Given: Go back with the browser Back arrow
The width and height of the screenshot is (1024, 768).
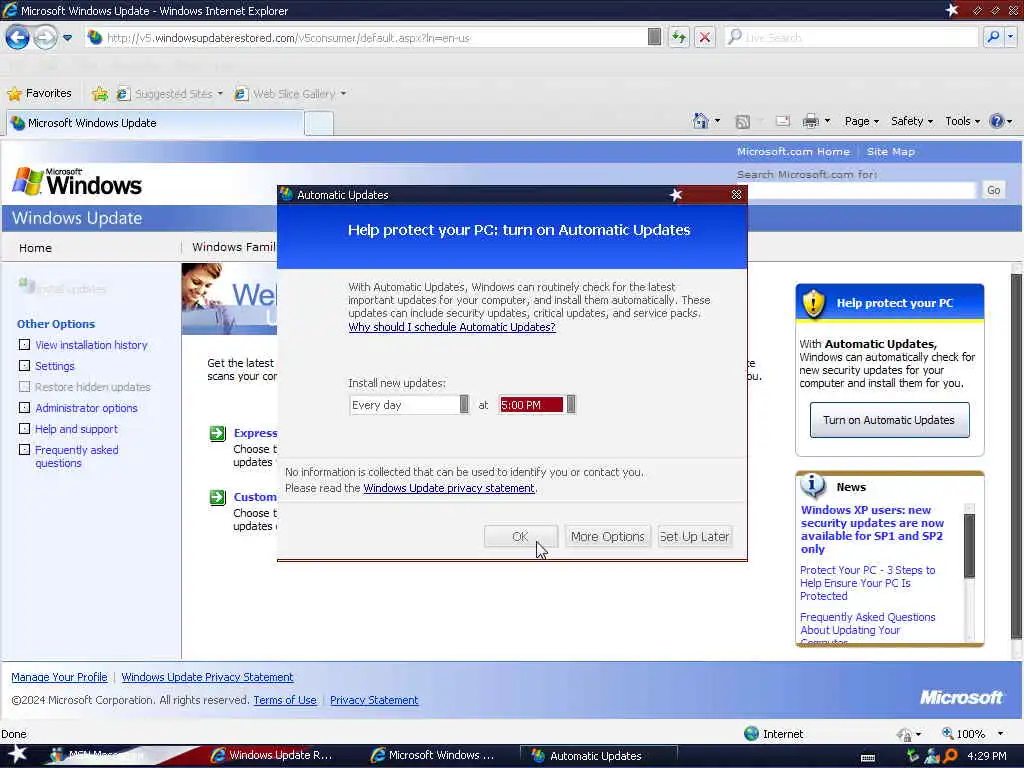Looking at the screenshot, I should (18, 37).
